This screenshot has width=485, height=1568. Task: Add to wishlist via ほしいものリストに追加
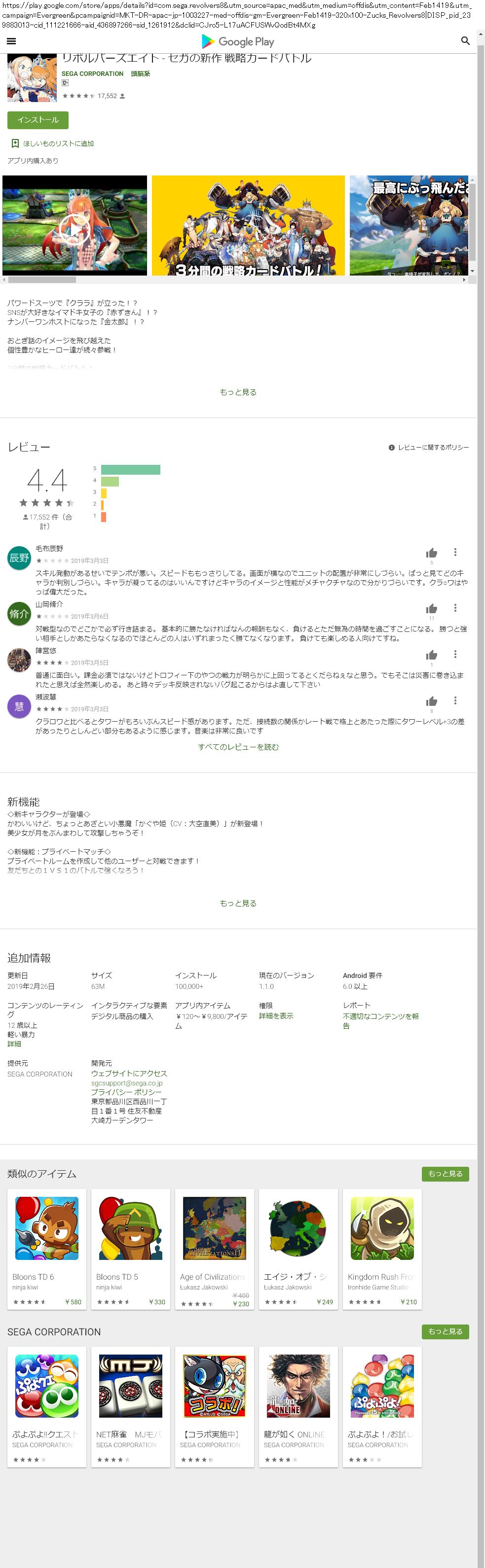pyautogui.click(x=58, y=143)
